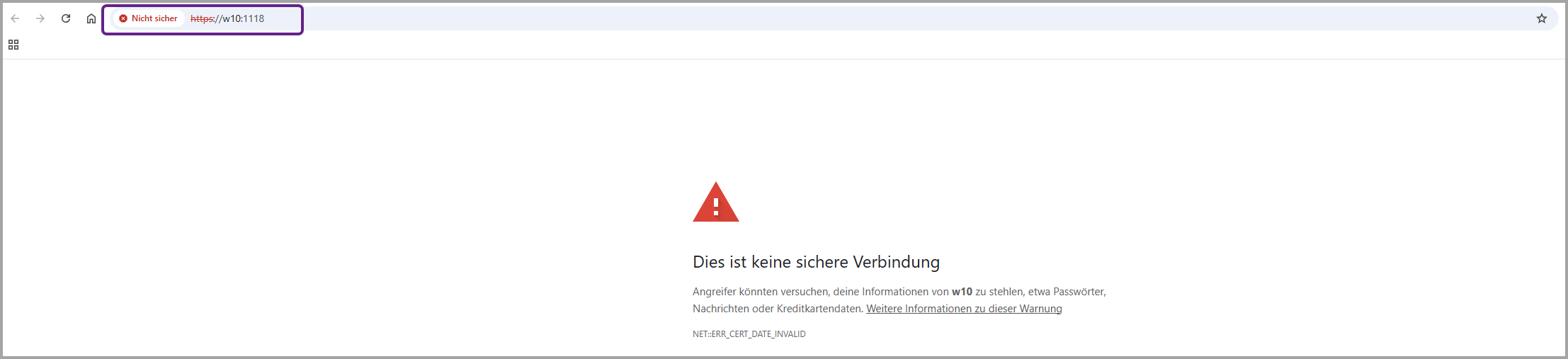Click heading 'Dies ist keine sichere Verbindung'
The width and height of the screenshot is (1568, 359).
click(816, 262)
